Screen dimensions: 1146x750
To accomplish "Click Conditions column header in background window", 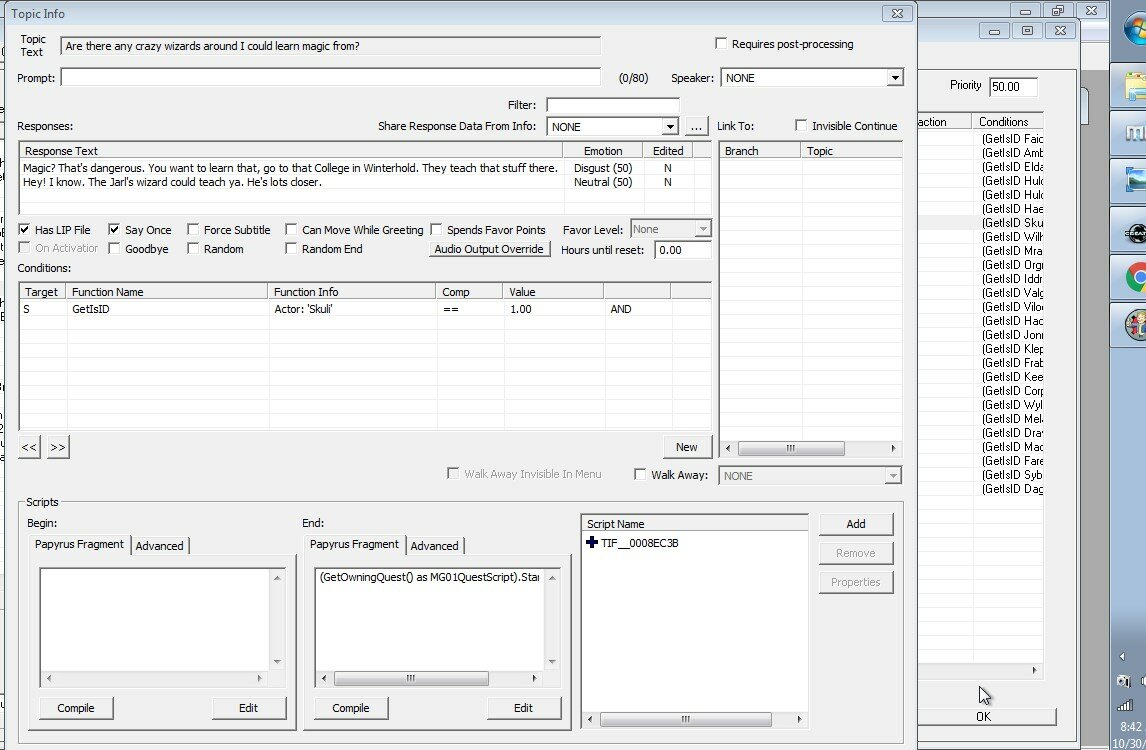I will [1007, 122].
